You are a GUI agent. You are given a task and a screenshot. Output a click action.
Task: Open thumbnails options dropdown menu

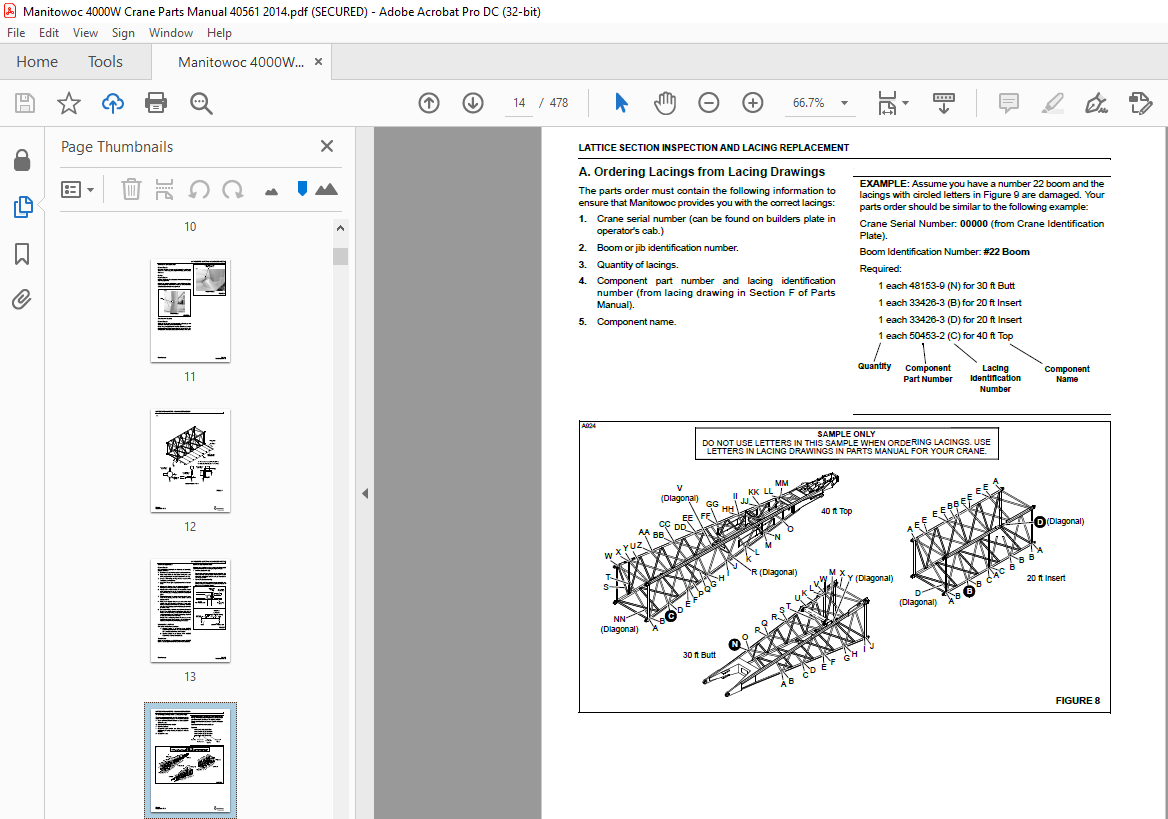(77, 189)
